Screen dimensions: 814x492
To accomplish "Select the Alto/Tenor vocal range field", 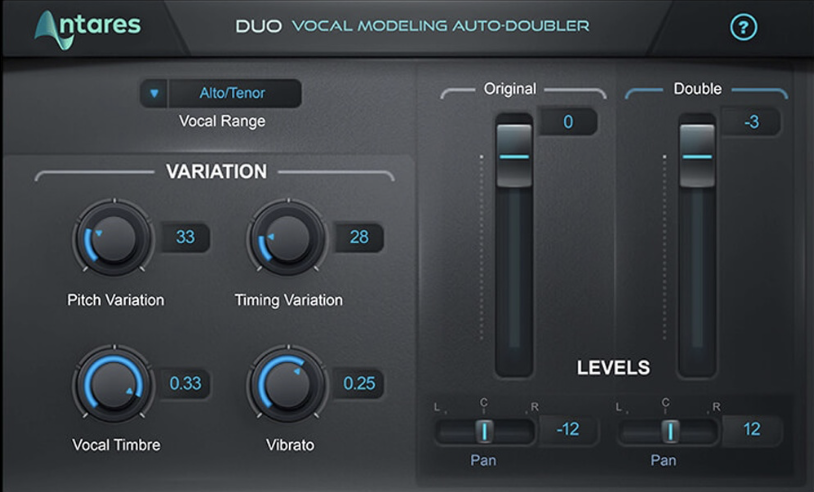I will click(x=235, y=93).
